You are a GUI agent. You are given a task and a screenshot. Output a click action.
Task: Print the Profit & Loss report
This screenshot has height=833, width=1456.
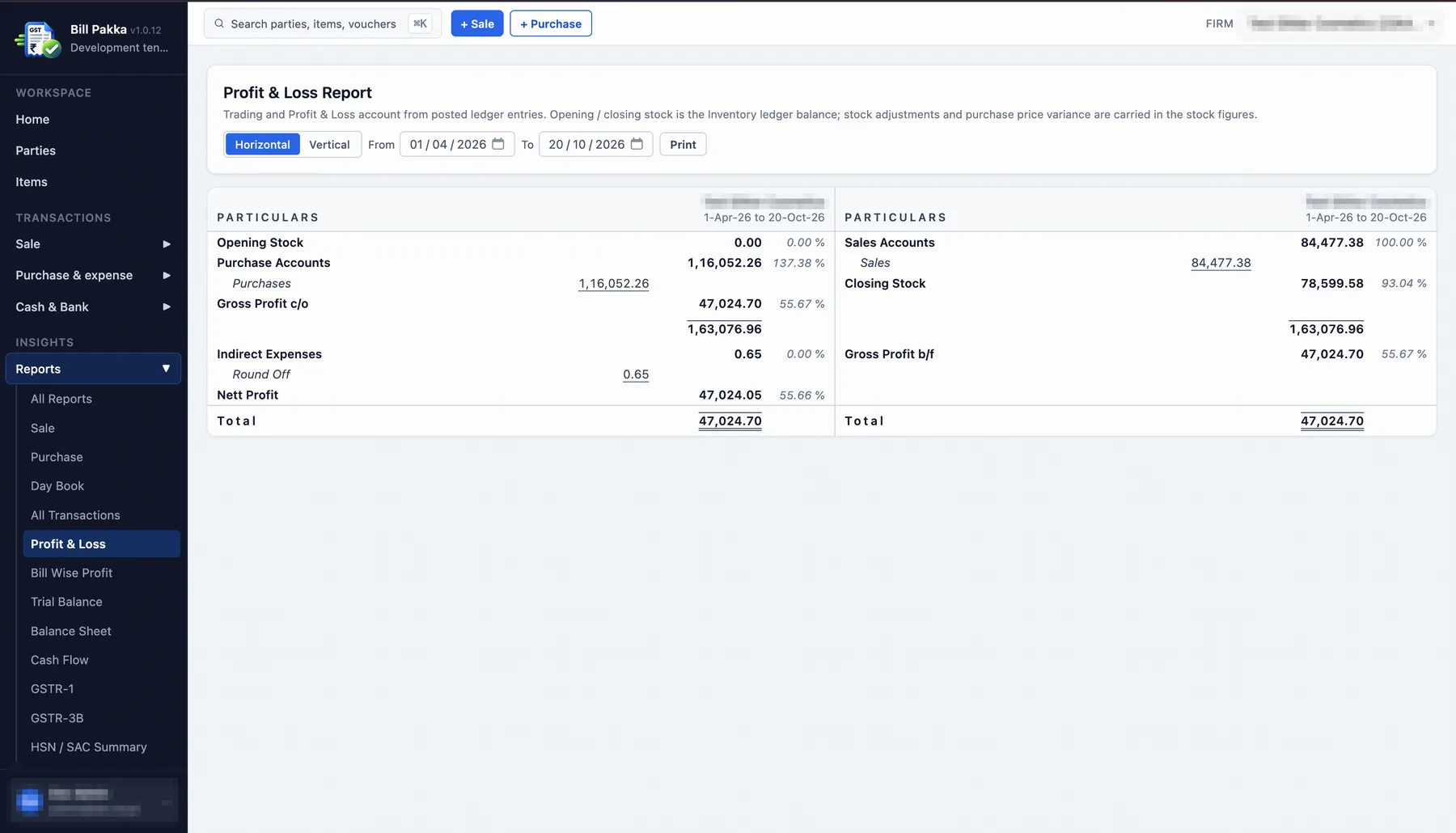tap(683, 145)
